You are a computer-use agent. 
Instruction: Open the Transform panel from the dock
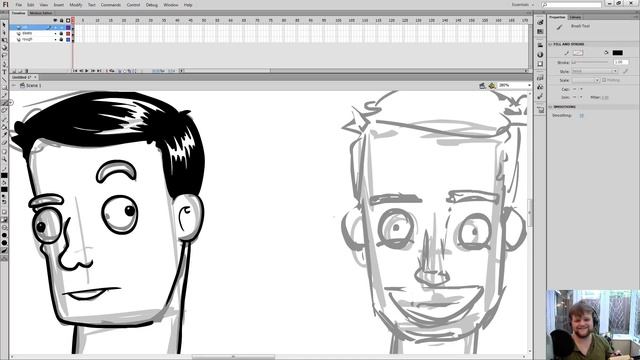(x=540, y=64)
